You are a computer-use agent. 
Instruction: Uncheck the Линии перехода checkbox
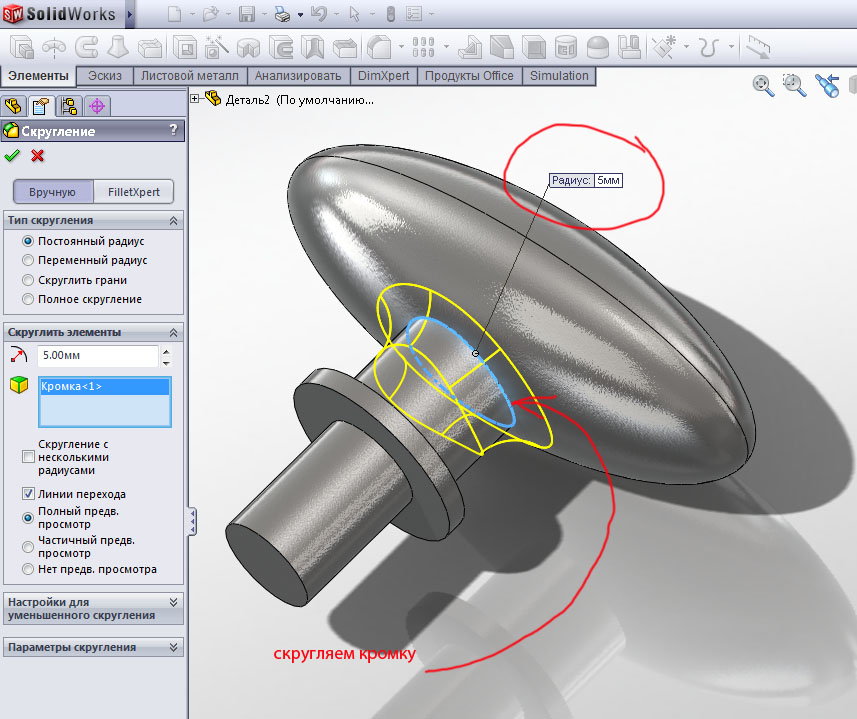(28, 494)
